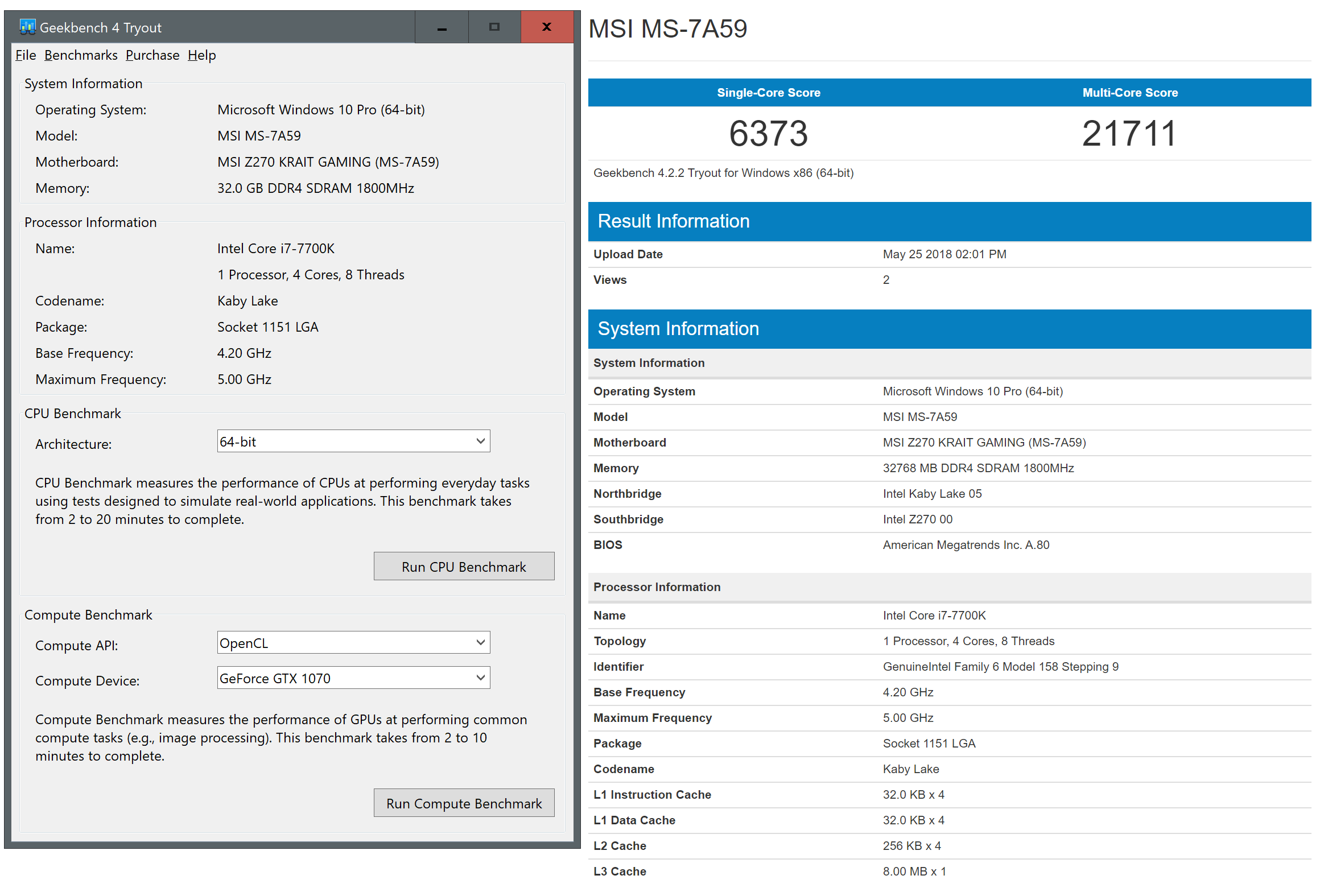The height and width of the screenshot is (896, 1324).
Task: Click Topology value in the results page
Action: (x=968, y=642)
